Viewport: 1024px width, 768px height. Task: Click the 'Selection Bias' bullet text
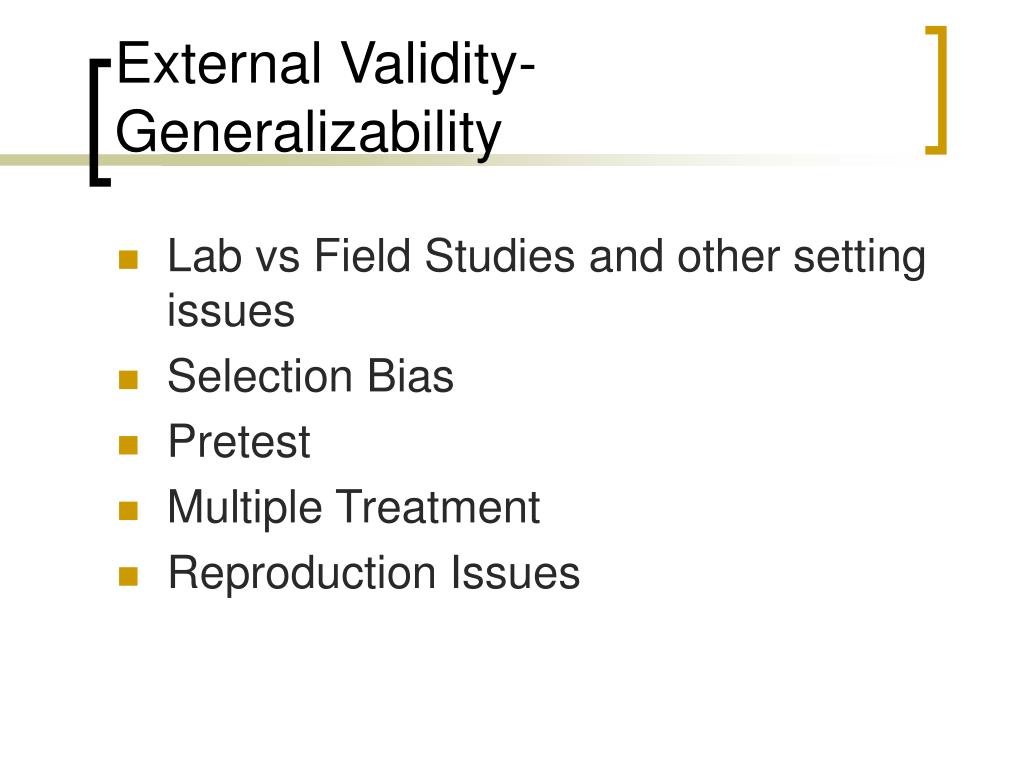click(x=310, y=376)
